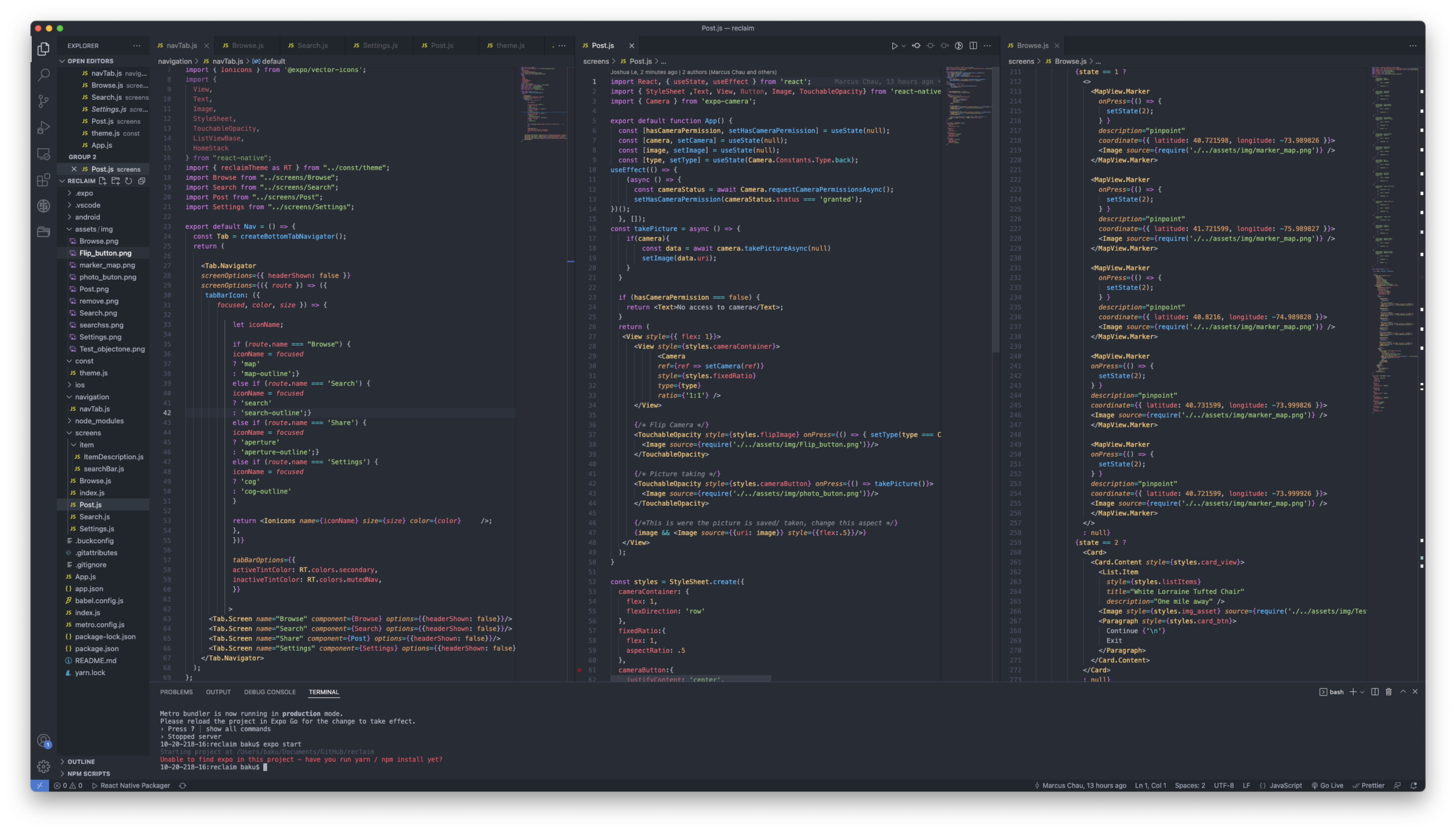Open the Search view in activity bar
1456x832 pixels.
point(43,75)
